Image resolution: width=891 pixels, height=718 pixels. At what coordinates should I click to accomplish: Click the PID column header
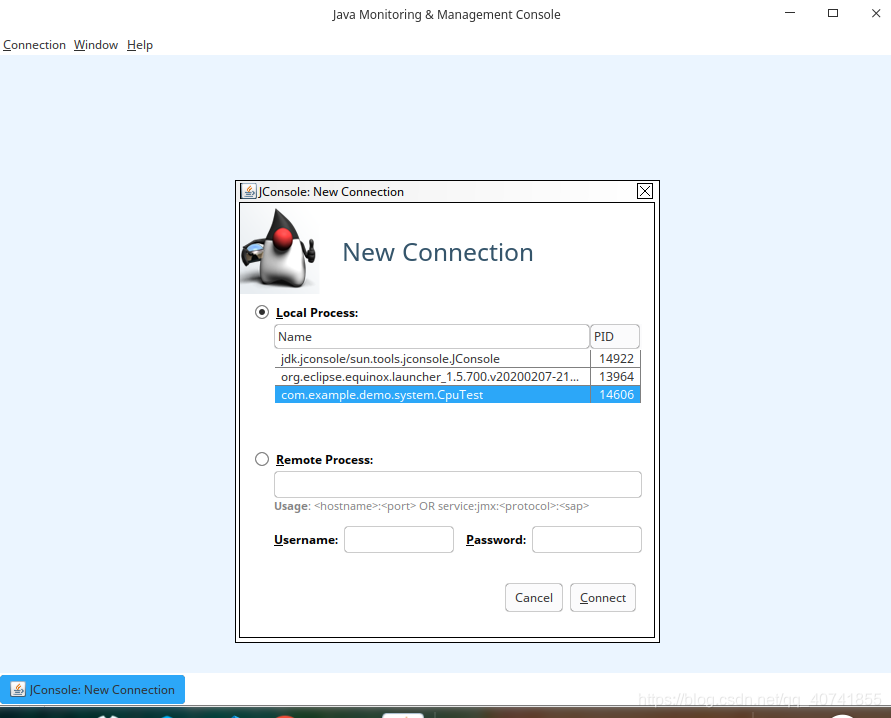615,337
